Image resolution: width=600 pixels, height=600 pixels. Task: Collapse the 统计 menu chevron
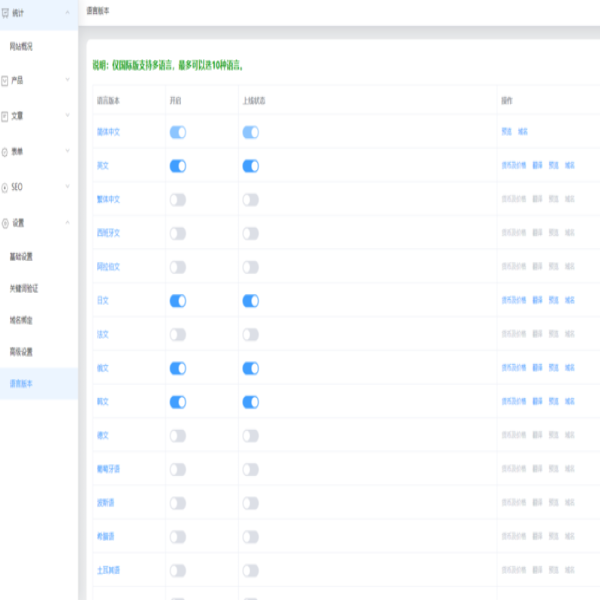(67, 12)
